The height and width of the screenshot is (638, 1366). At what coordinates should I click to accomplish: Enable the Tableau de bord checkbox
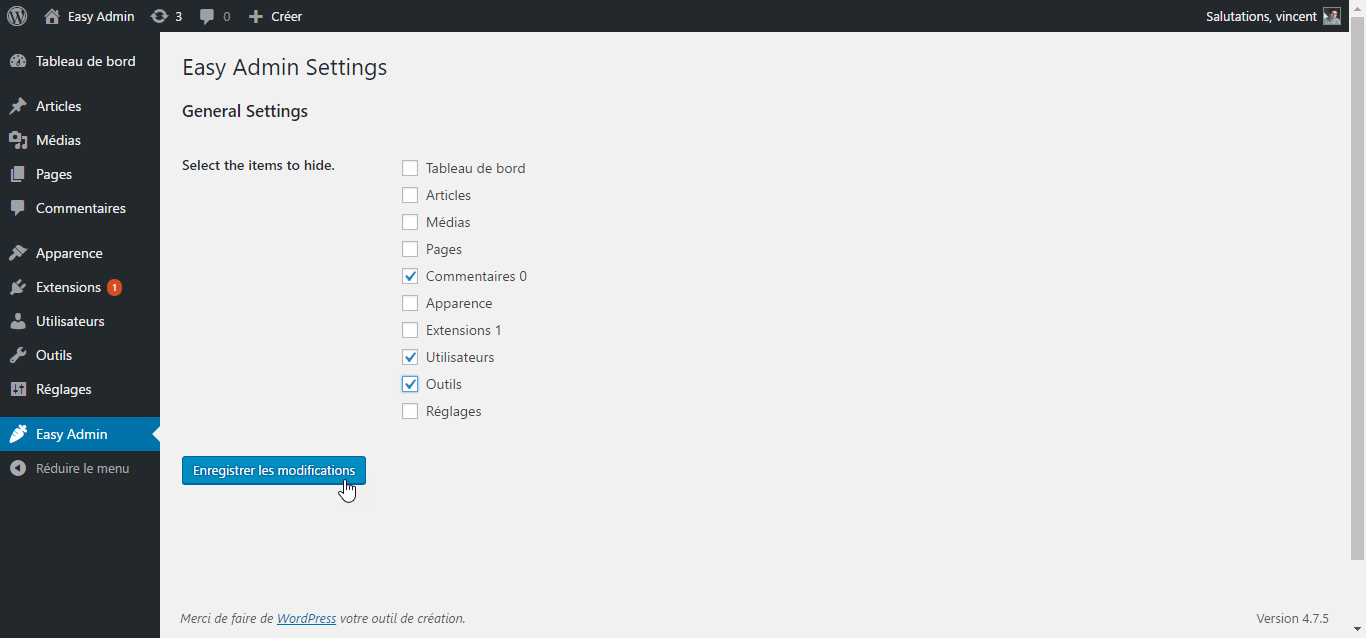click(x=410, y=169)
